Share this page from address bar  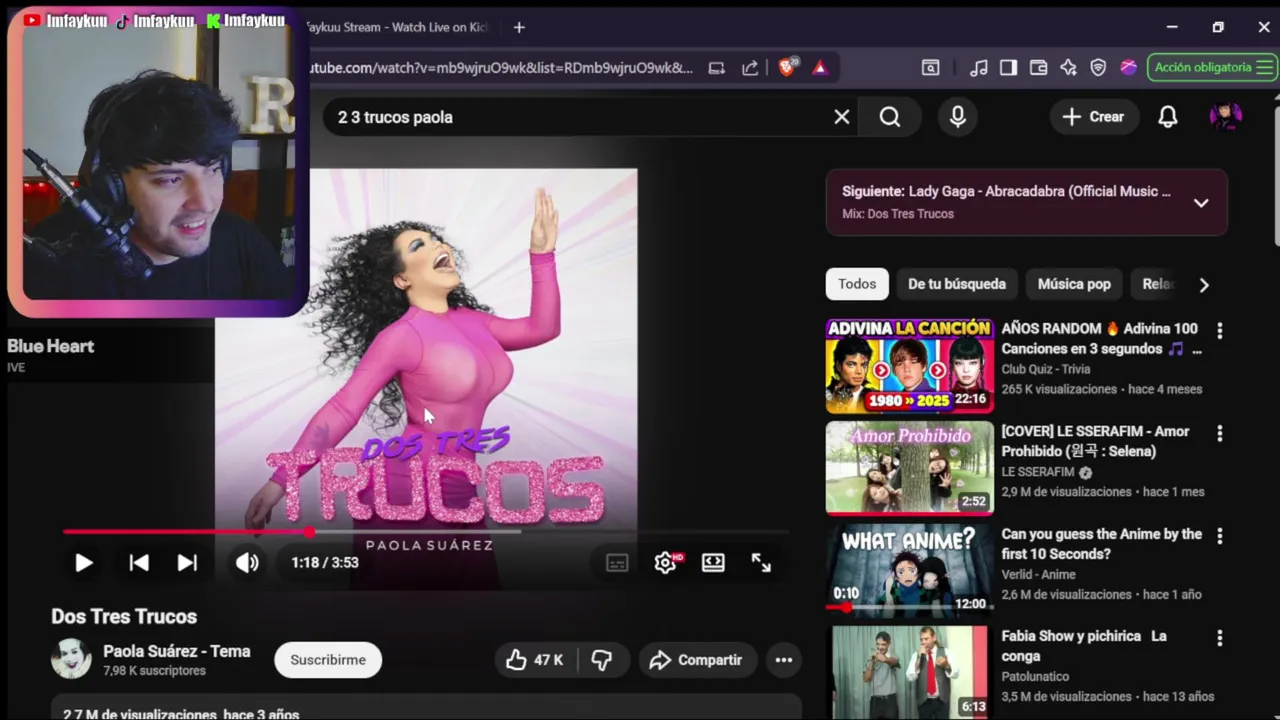[750, 68]
